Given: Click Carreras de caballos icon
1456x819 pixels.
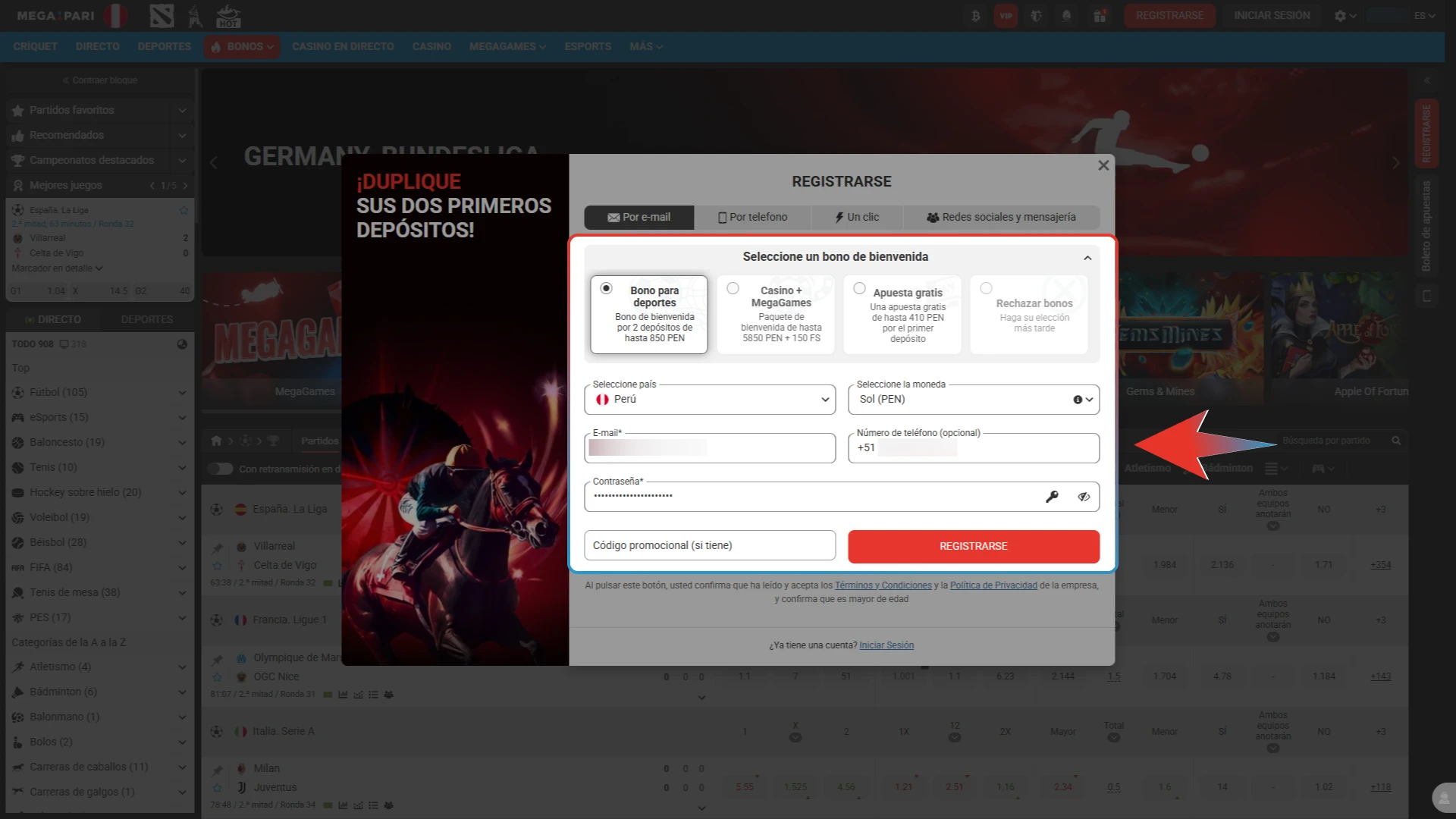Looking at the screenshot, I should click(18, 767).
